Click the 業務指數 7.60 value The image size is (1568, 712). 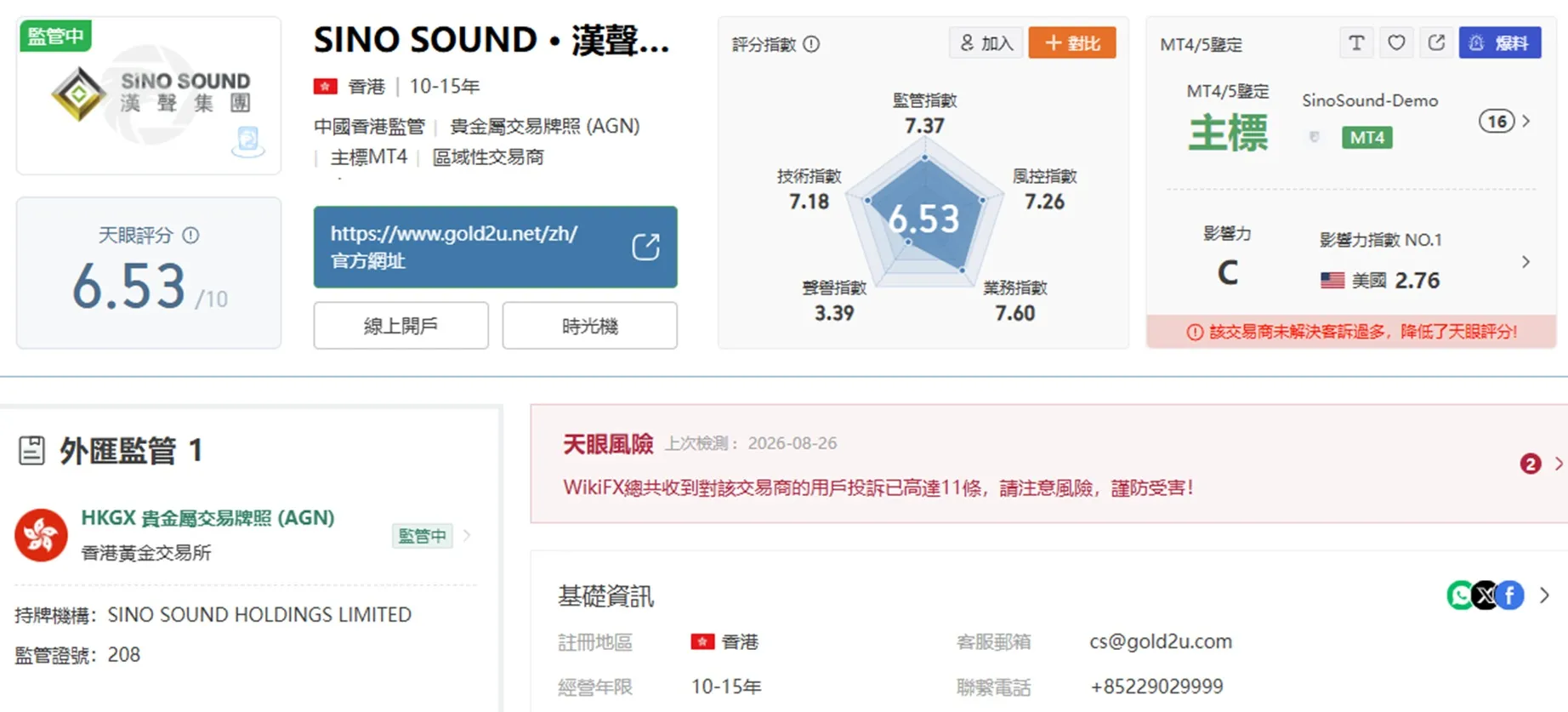point(1015,313)
